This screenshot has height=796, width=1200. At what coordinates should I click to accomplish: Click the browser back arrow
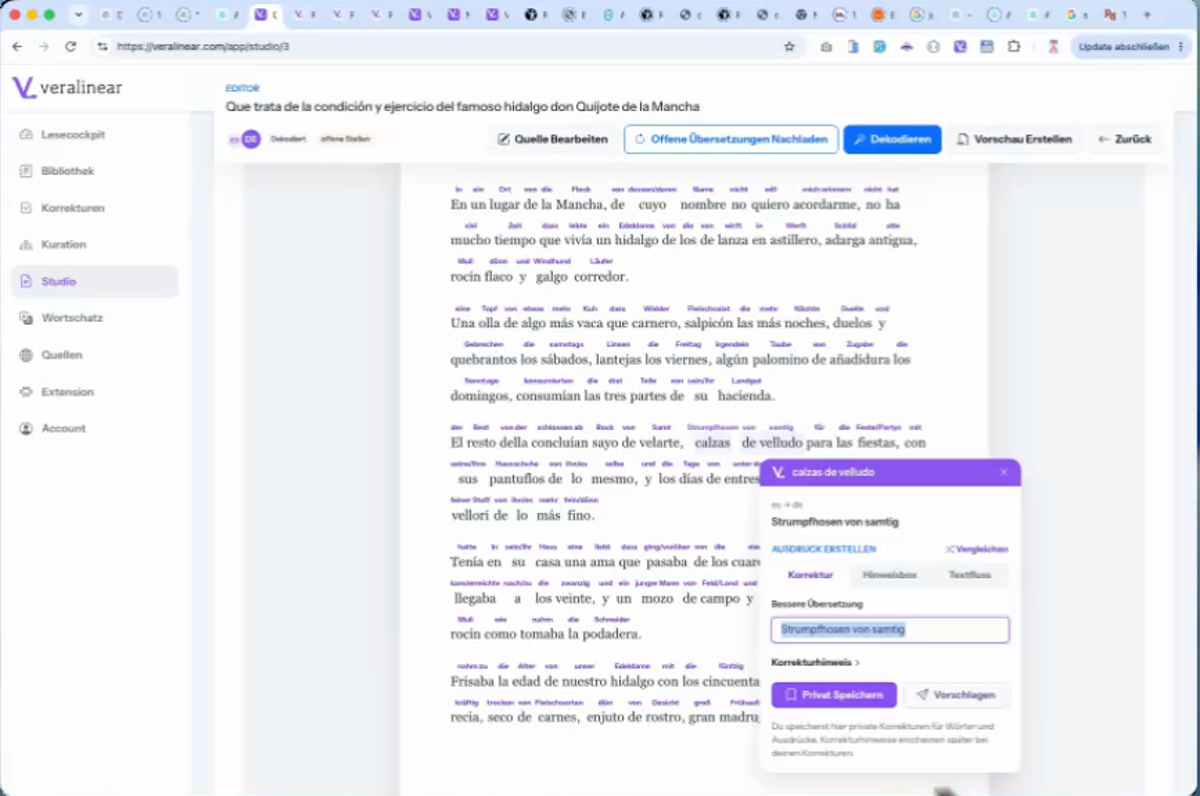pyautogui.click(x=17, y=46)
